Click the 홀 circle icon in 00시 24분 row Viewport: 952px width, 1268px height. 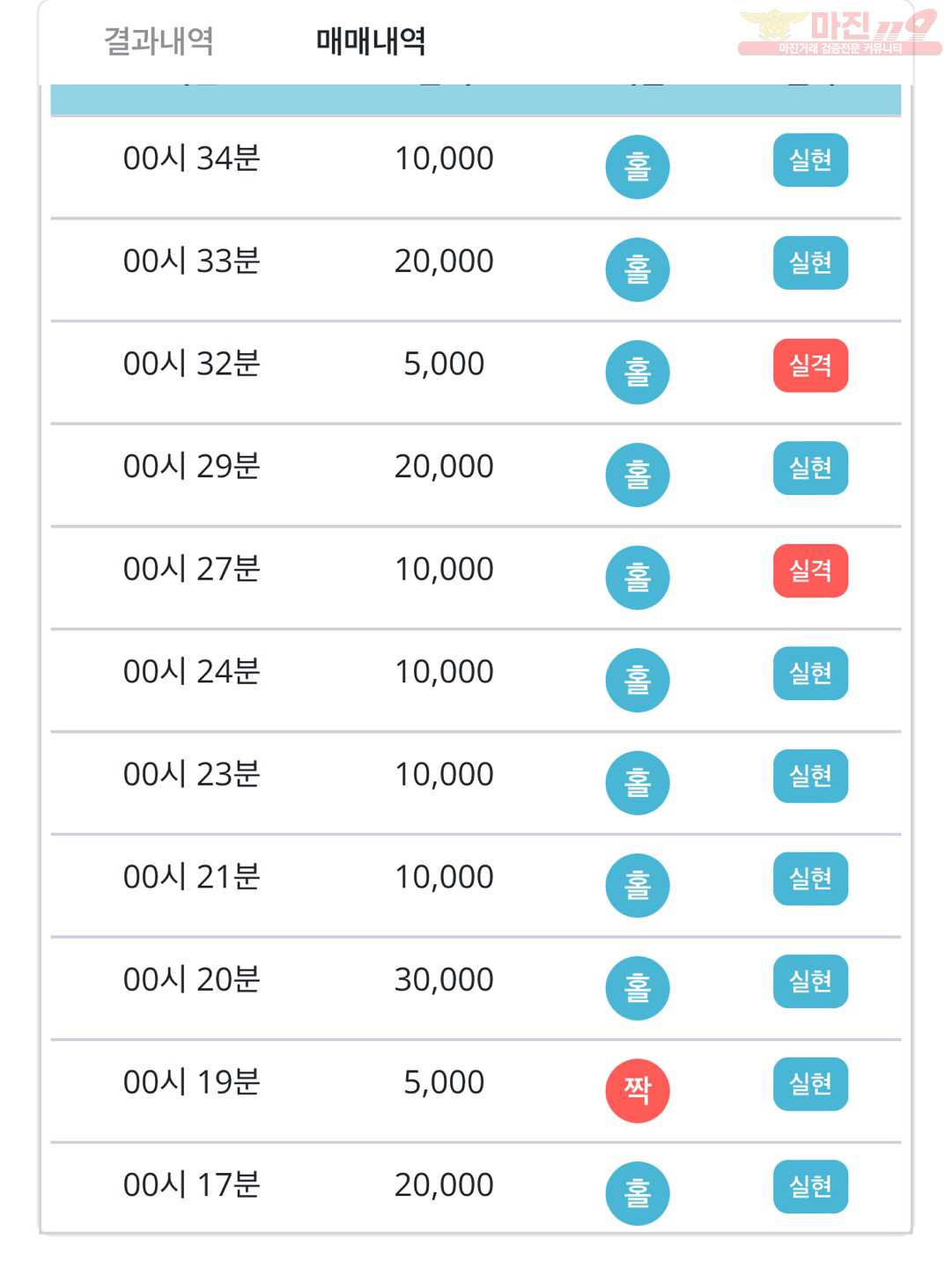click(x=638, y=680)
